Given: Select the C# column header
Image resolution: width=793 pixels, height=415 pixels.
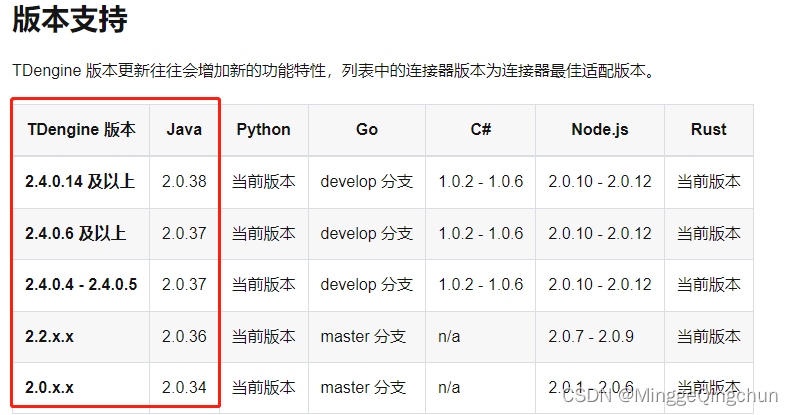Looking at the screenshot, I should tap(480, 129).
